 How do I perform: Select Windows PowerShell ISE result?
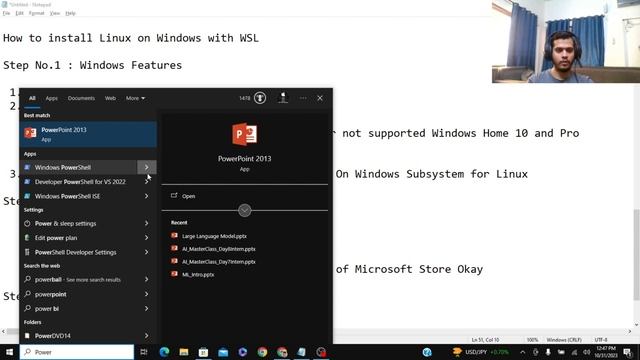[x=78, y=196]
